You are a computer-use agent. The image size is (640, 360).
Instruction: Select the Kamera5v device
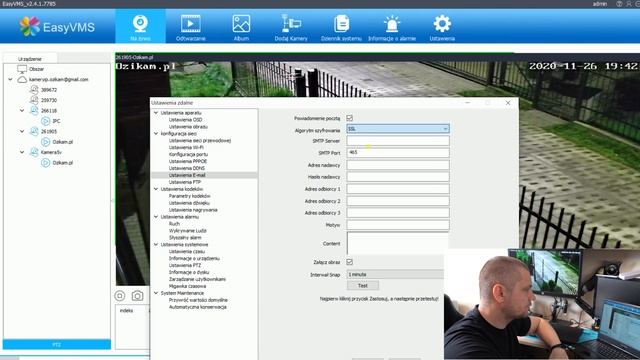(x=51, y=152)
